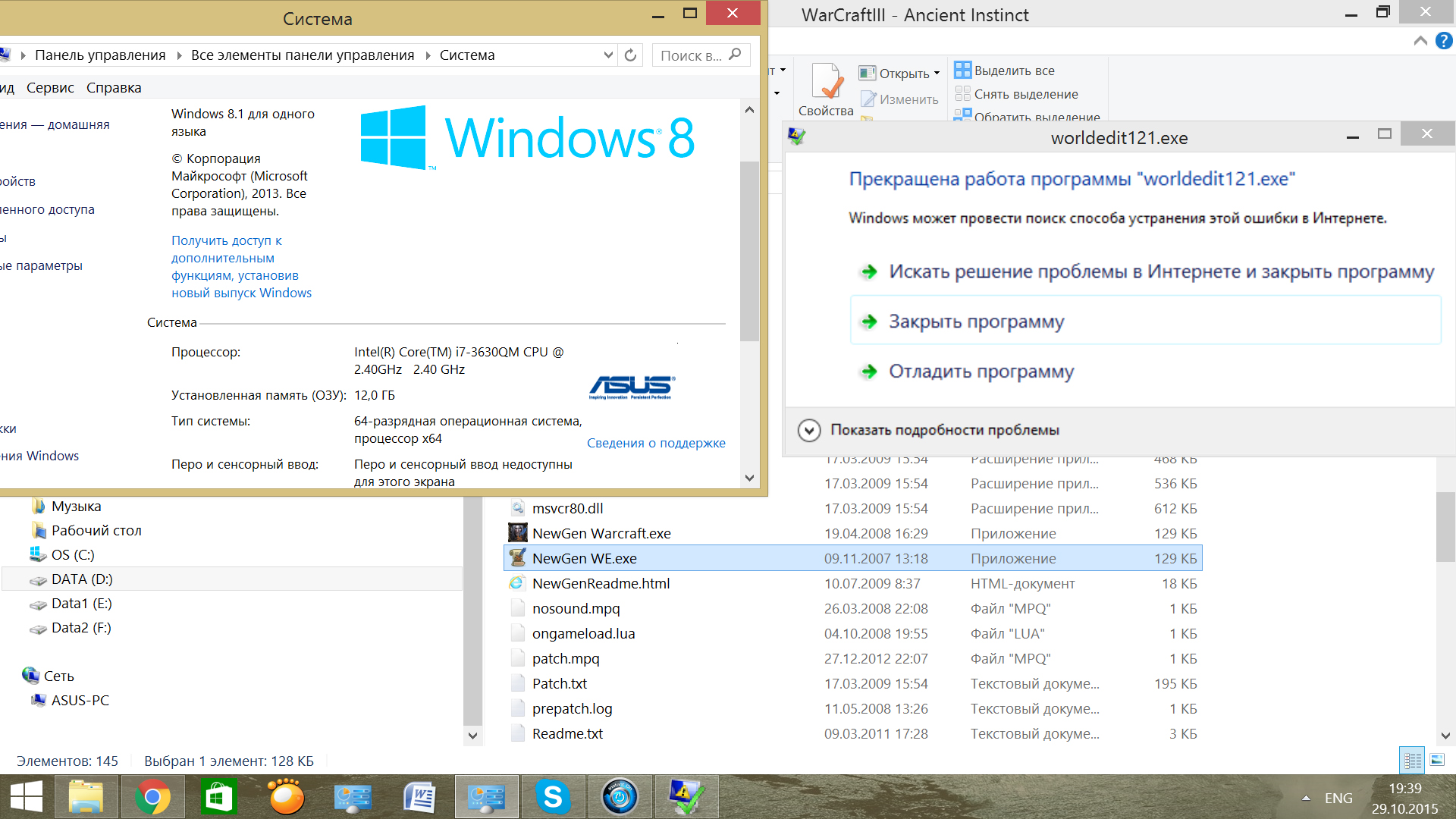
Task: Open address bar history dropdown arrow
Action: click(608, 55)
